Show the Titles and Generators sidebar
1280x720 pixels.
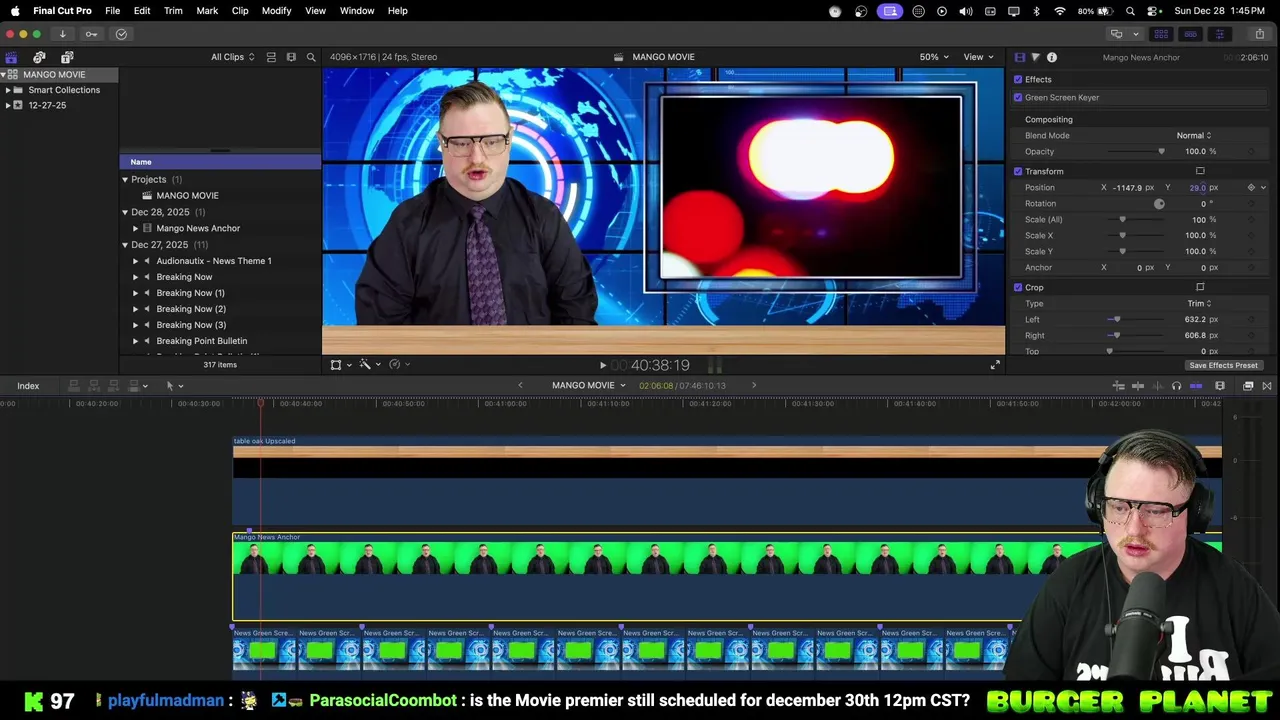pyautogui.click(x=67, y=57)
